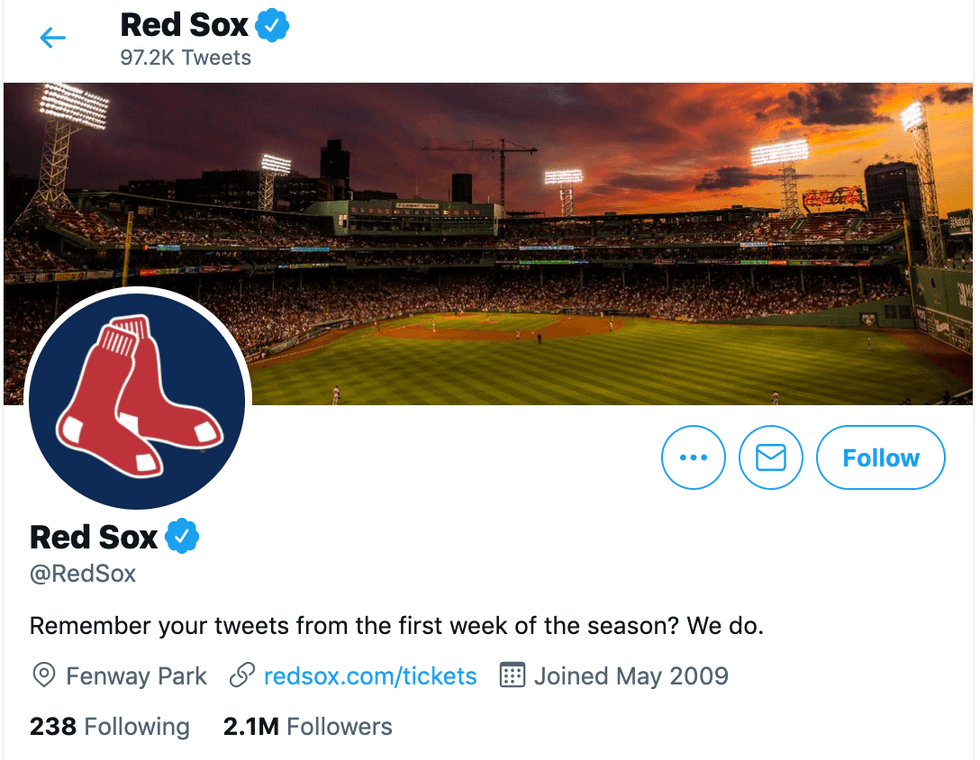980x760 pixels.
Task: Send a direct message via envelope icon
Action: point(771,457)
